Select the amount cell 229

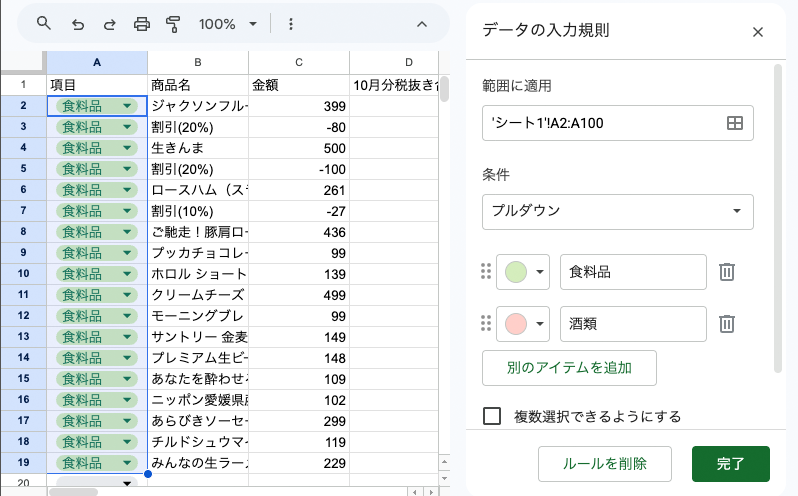click(299, 463)
